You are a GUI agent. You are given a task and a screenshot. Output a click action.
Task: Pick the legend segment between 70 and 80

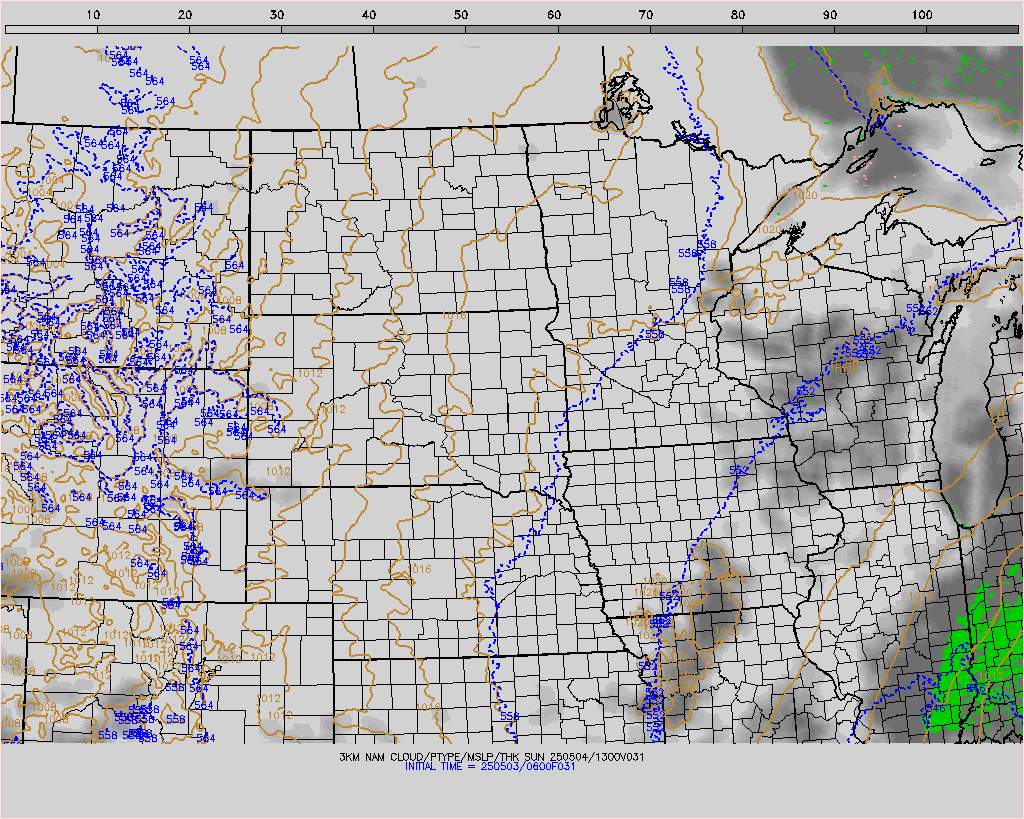point(696,29)
